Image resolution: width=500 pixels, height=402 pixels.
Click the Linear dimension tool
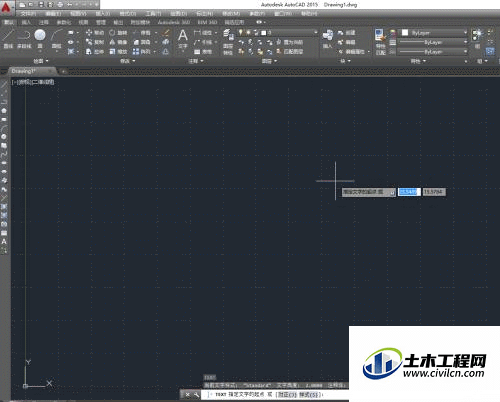(203, 33)
